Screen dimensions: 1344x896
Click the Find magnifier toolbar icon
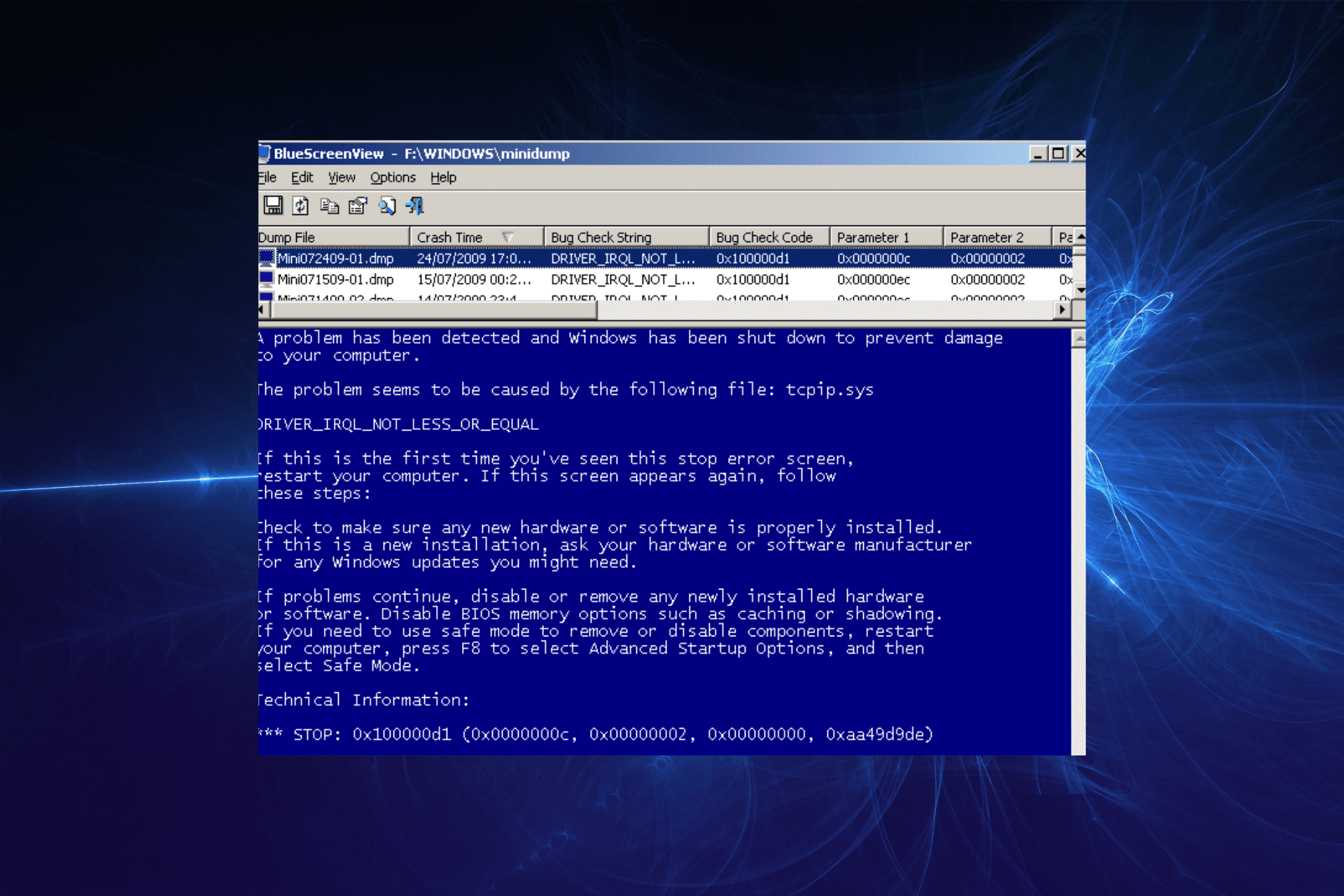[x=386, y=205]
